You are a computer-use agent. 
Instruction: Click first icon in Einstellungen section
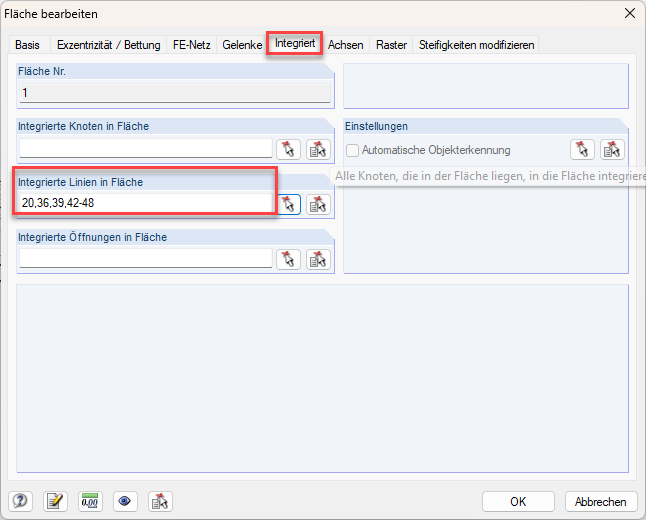point(582,150)
